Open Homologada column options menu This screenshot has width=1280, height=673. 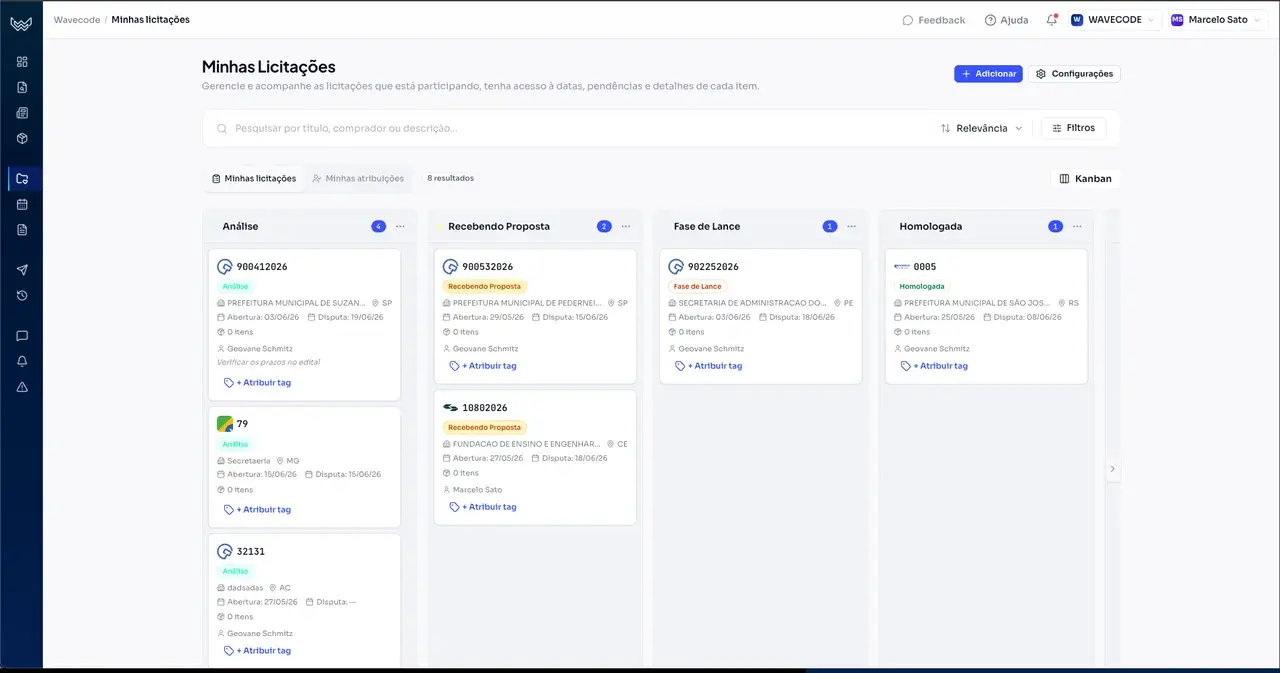[1077, 227]
